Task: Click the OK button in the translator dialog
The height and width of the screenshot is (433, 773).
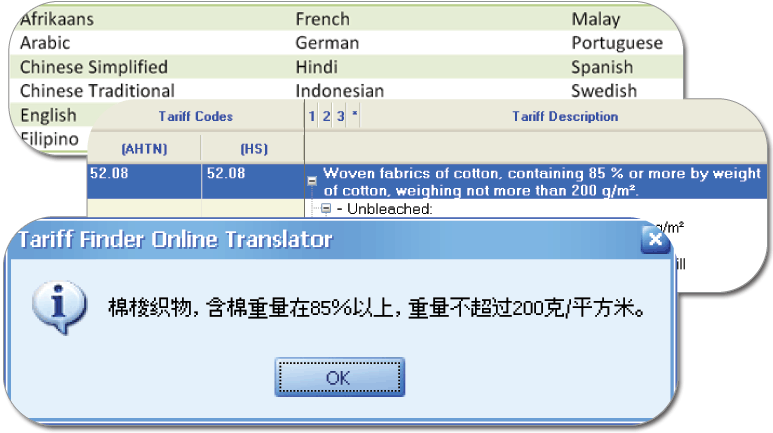Action: pyautogui.click(x=339, y=378)
